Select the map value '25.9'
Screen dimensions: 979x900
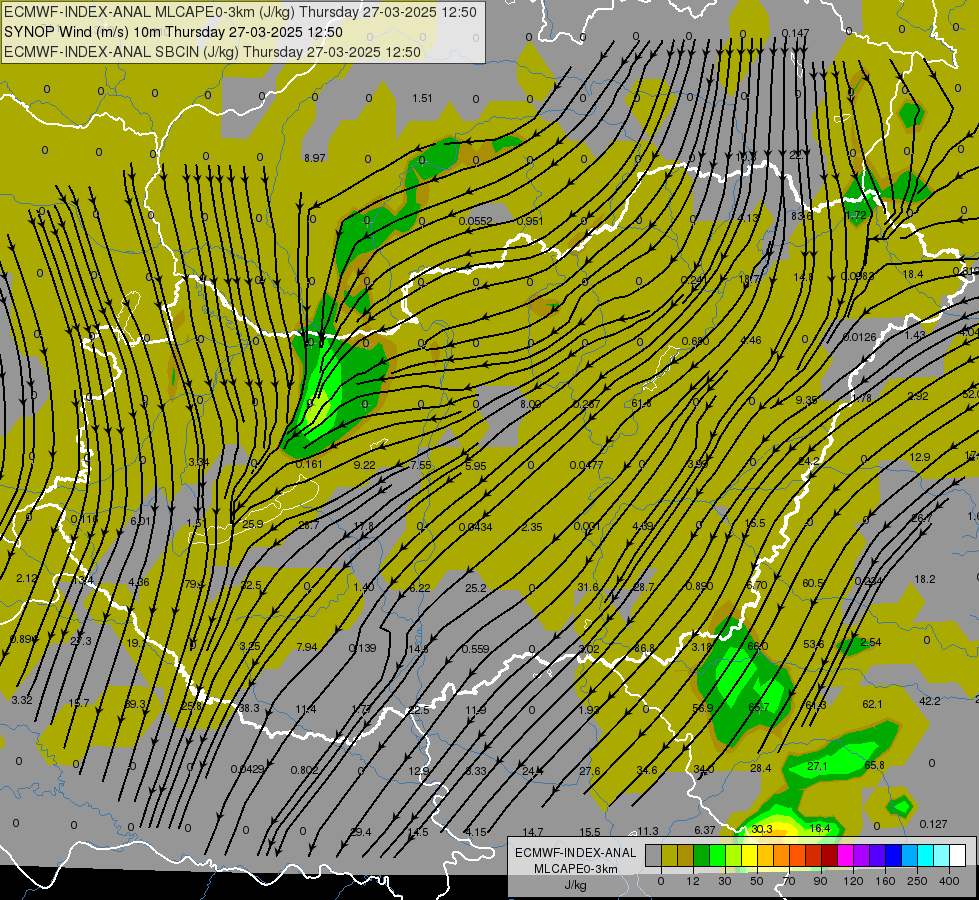coord(253,524)
